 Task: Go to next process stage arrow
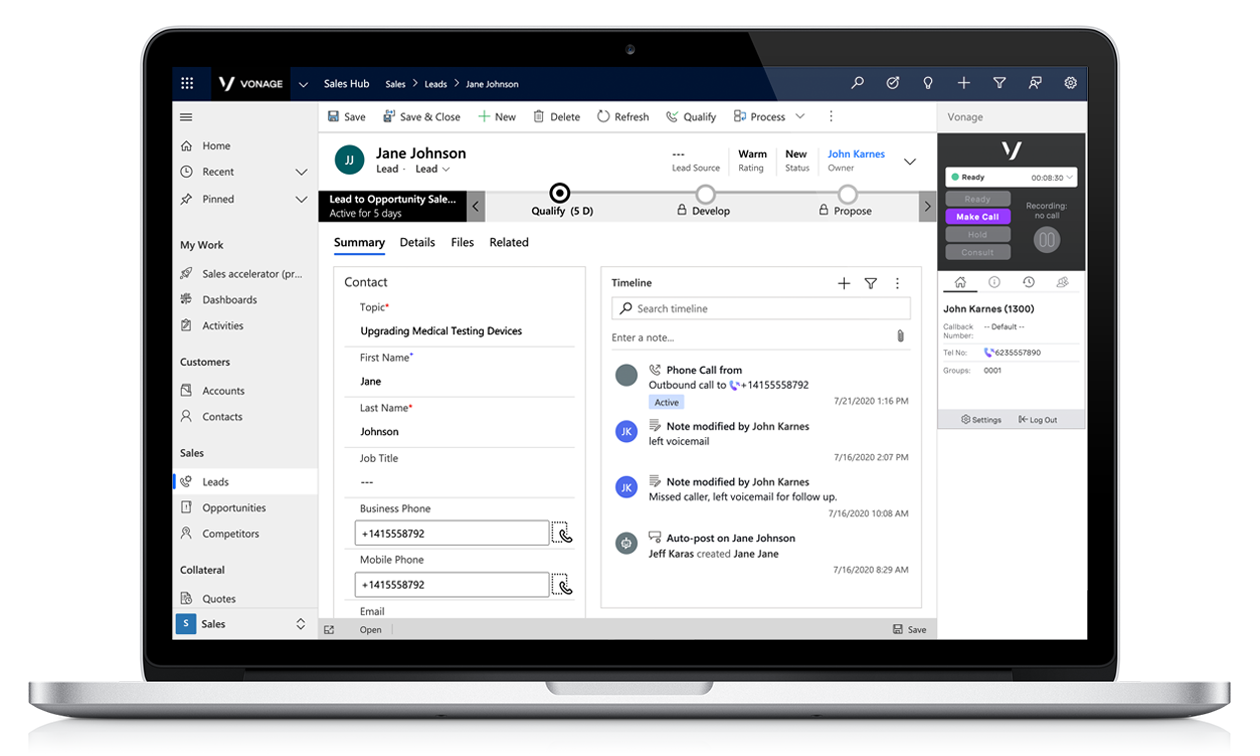(x=927, y=207)
